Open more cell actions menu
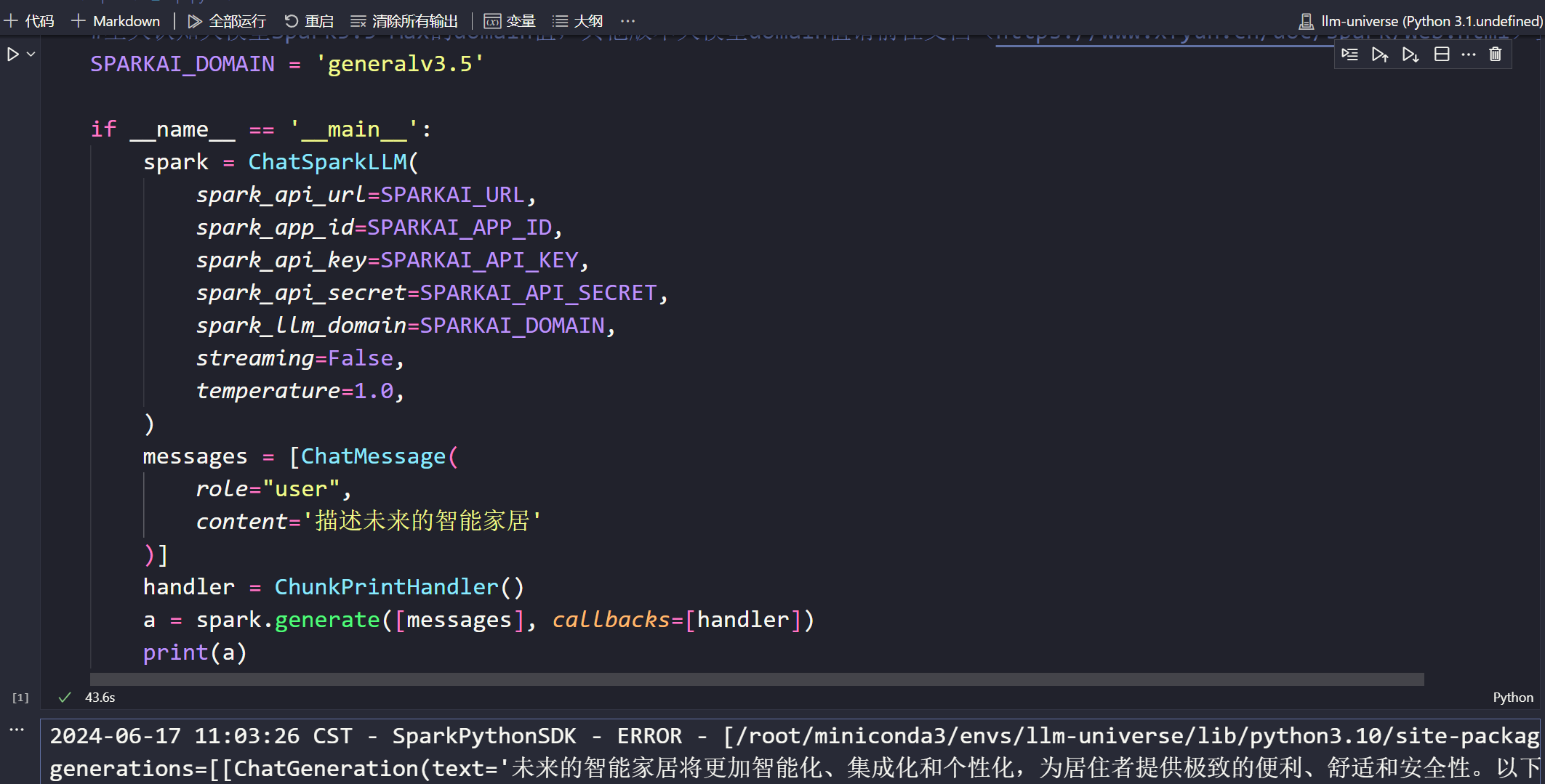Viewport: 1545px width, 784px height. point(1469,54)
